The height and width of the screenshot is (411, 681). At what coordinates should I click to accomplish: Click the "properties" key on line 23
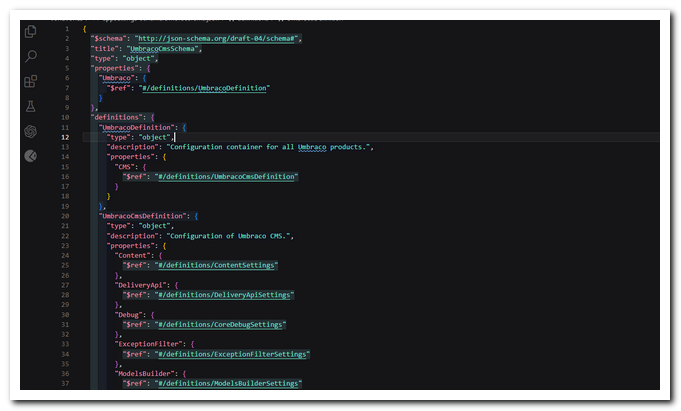coord(131,246)
